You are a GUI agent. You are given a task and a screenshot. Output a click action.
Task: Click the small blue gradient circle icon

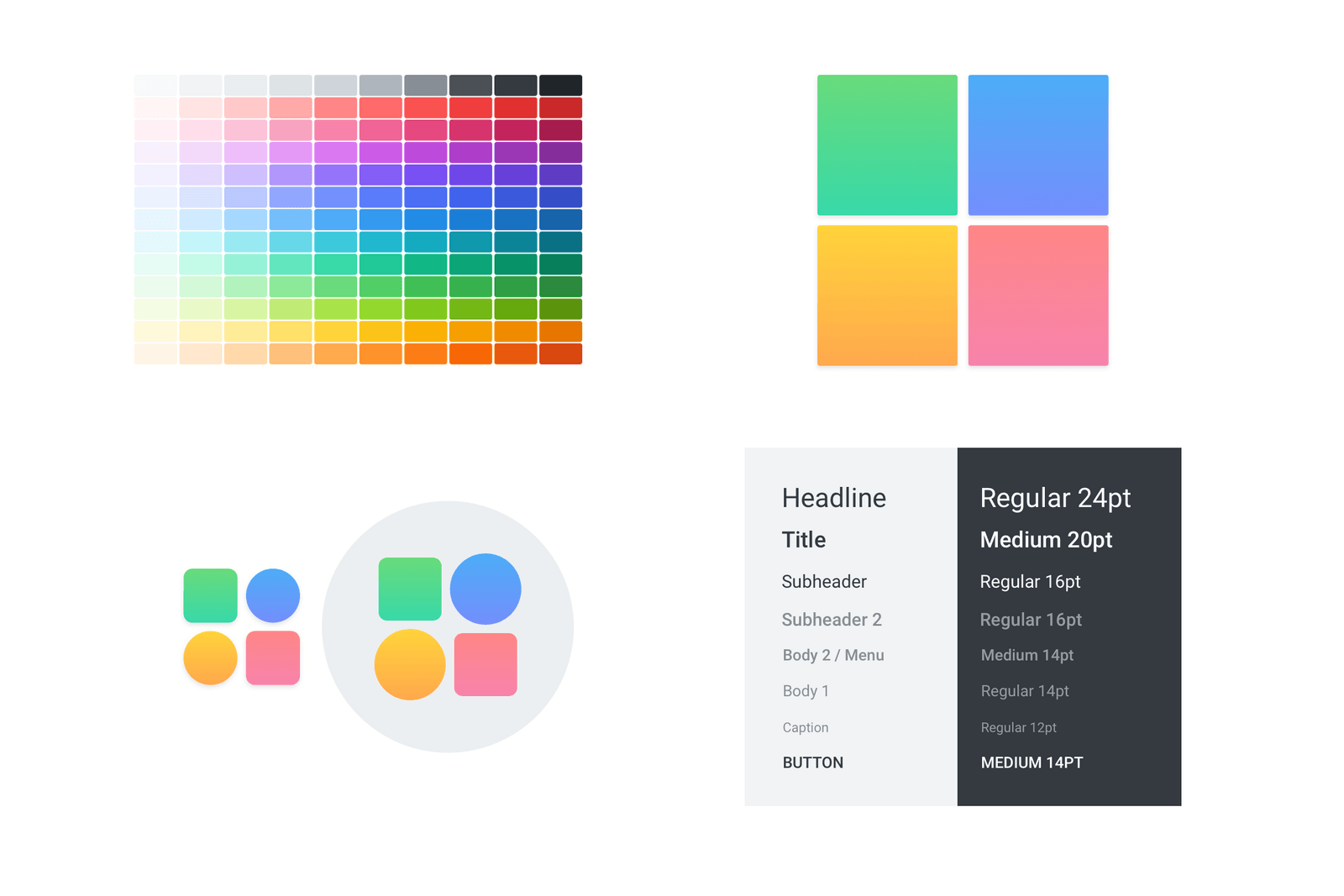(273, 595)
